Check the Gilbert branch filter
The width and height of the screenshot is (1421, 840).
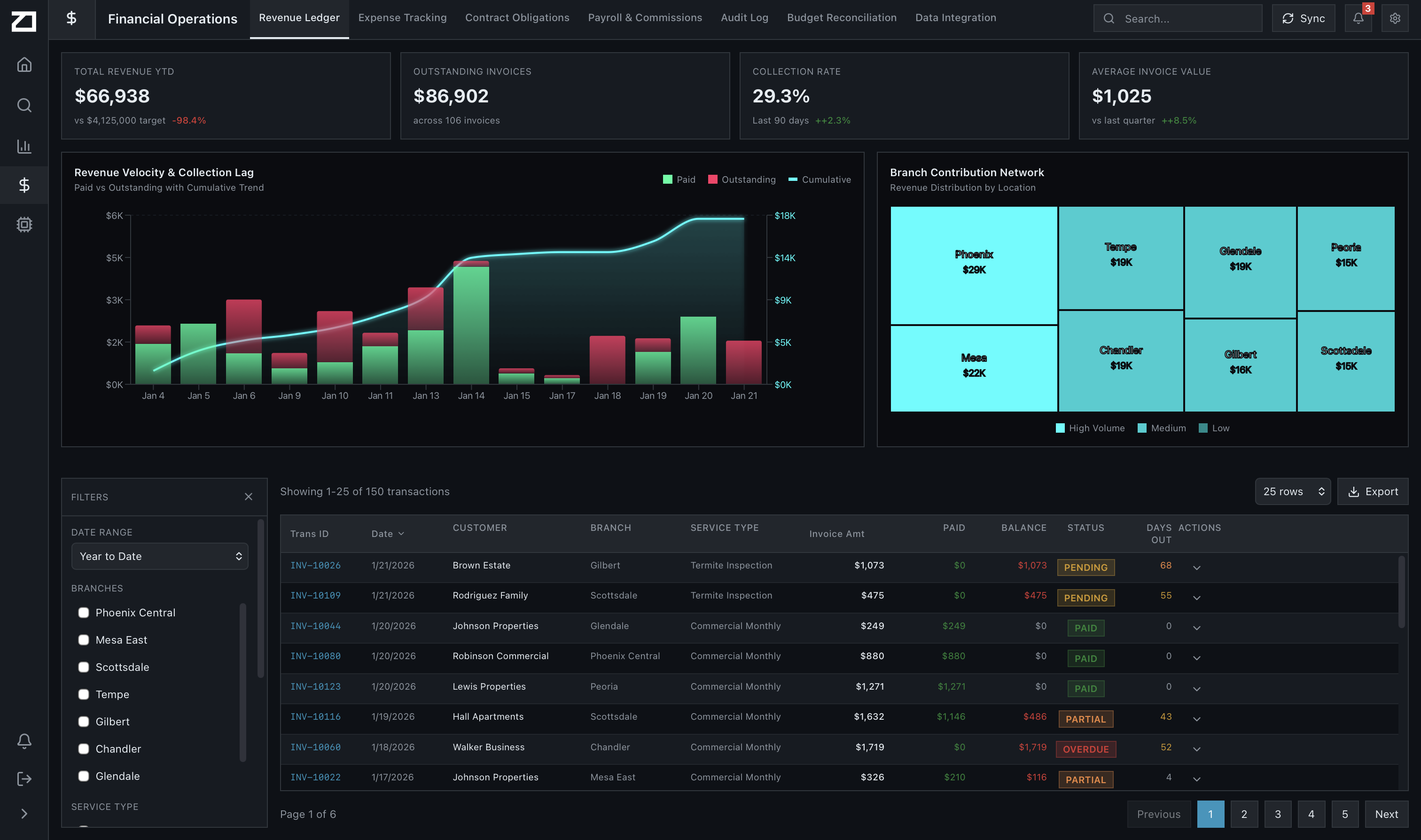pyautogui.click(x=83, y=721)
